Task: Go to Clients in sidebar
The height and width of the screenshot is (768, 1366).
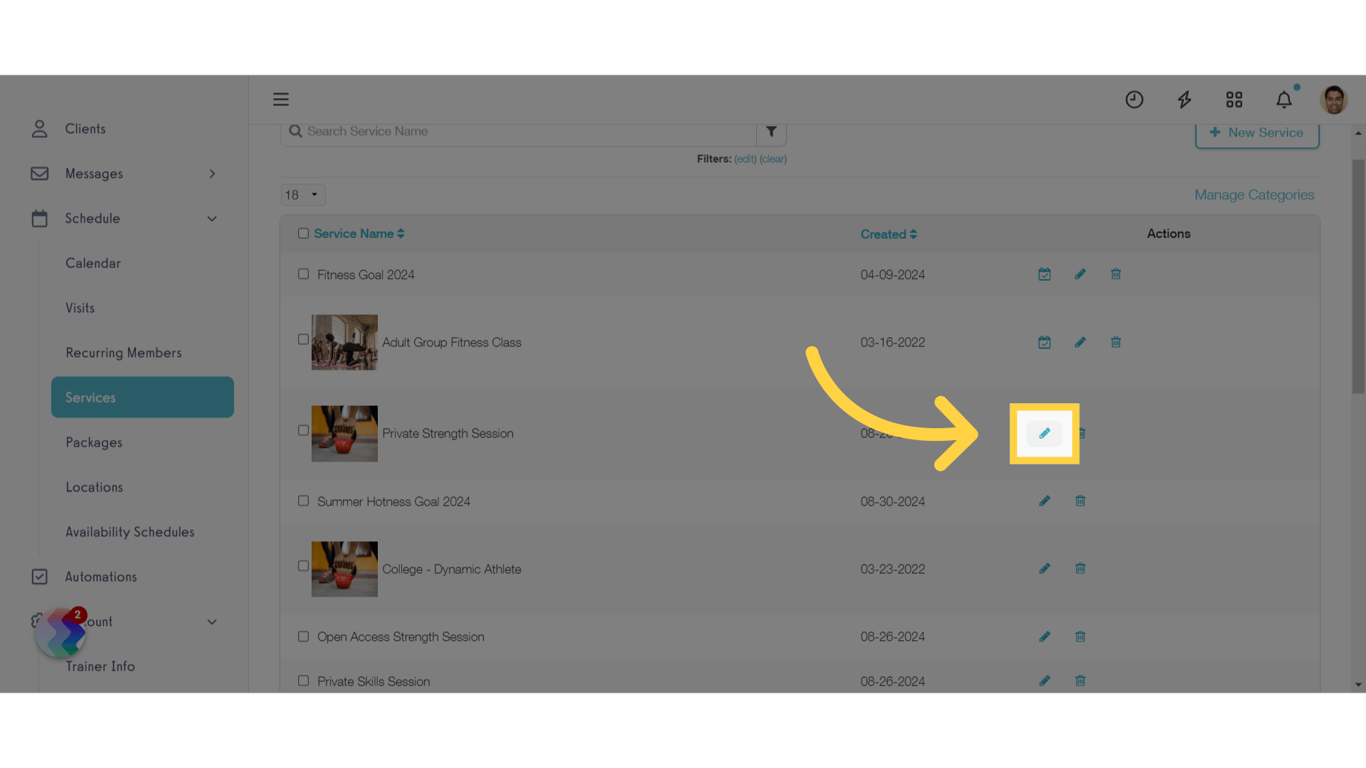Action: click(x=85, y=129)
